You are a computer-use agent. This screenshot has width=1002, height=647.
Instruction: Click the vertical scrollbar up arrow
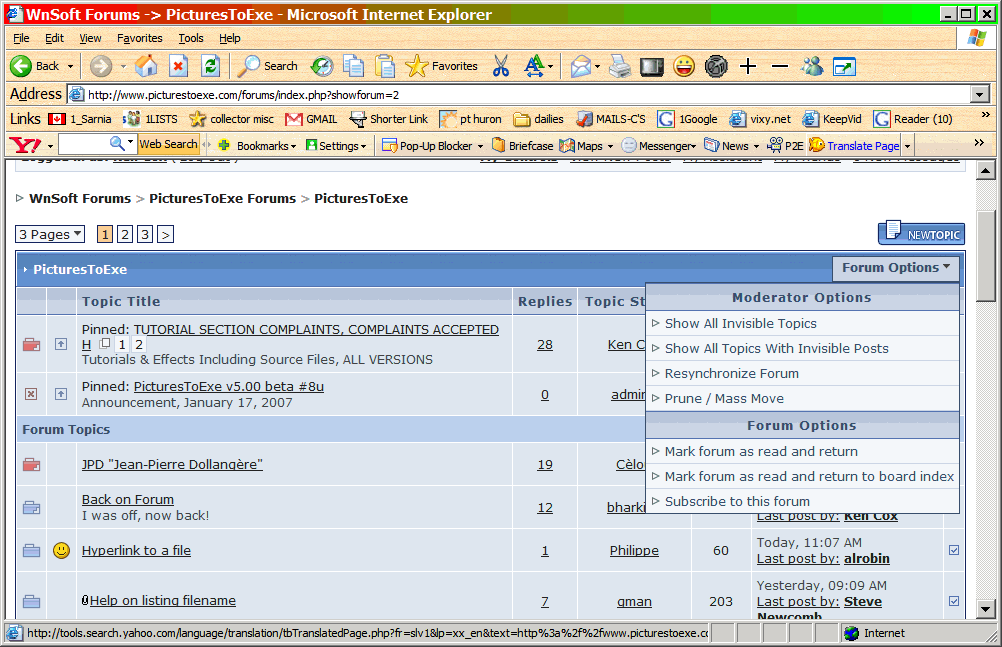(985, 170)
